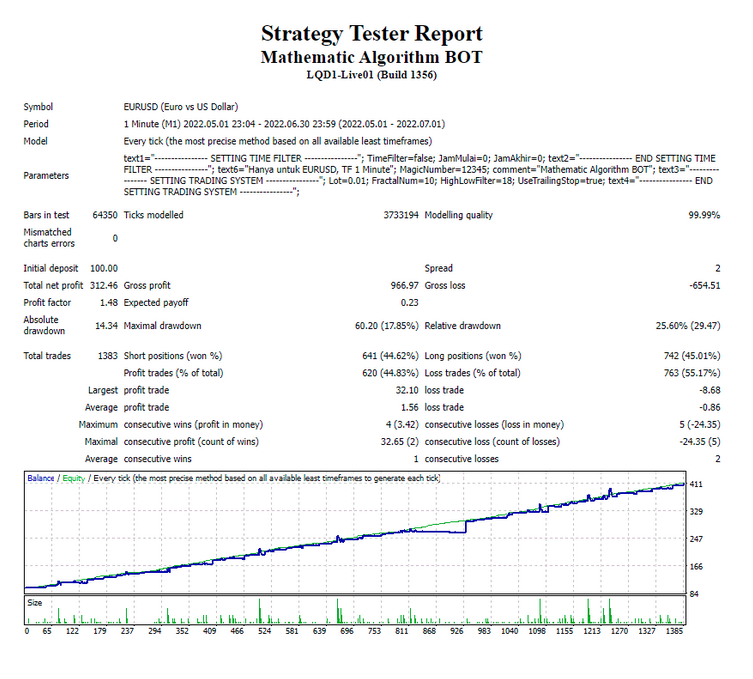Click the 'Modelling quality' value 99.99%
753x679 pixels.
coord(704,215)
